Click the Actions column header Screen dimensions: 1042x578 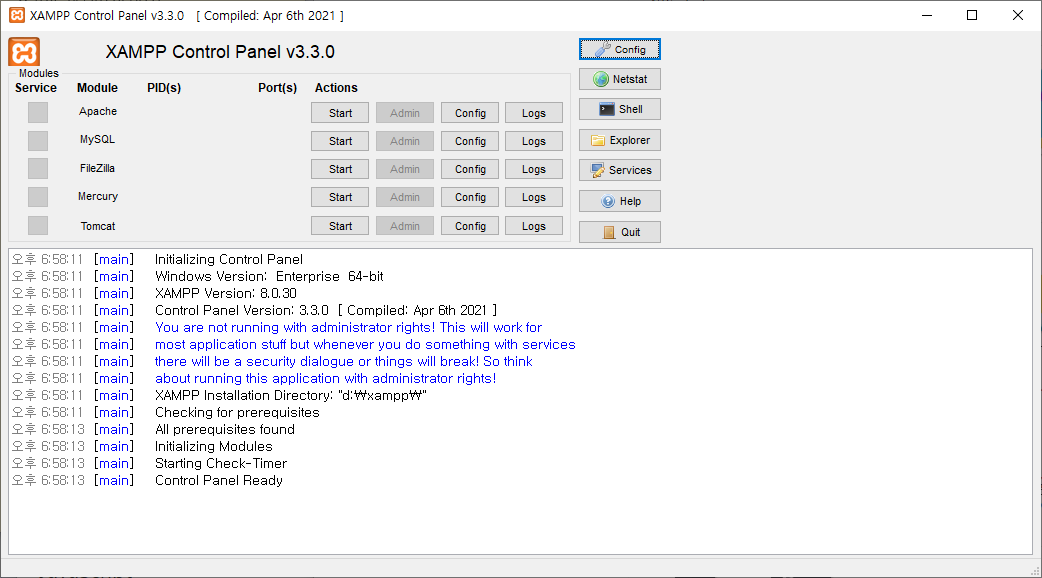[x=336, y=88]
